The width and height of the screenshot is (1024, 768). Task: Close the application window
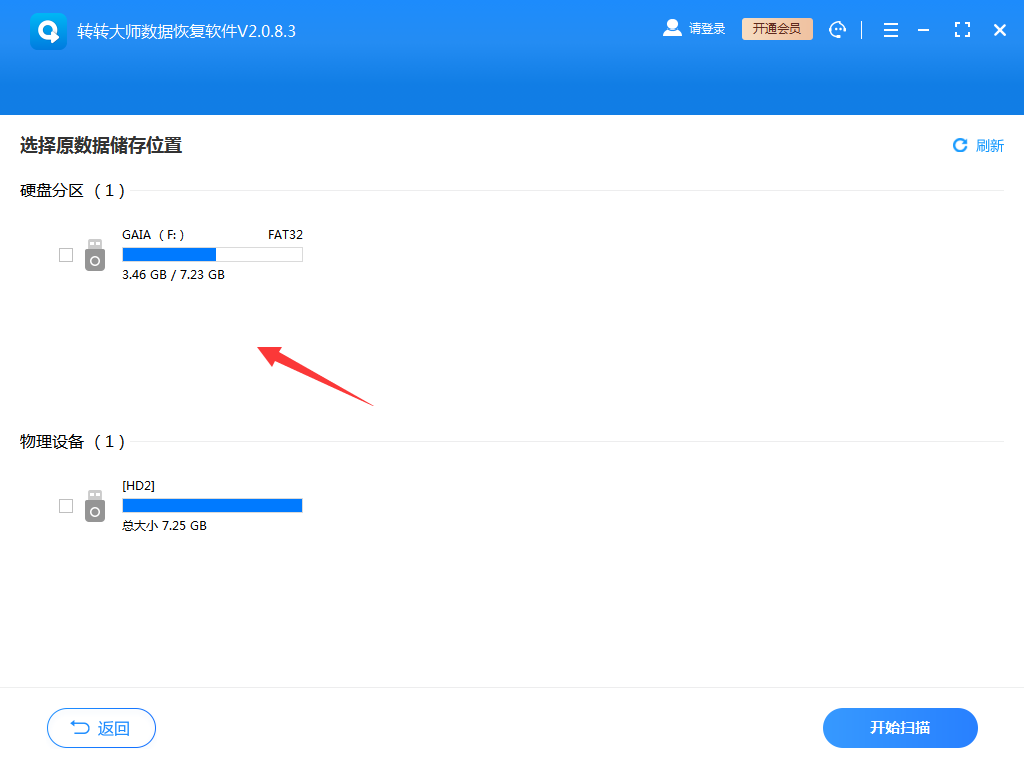click(x=999, y=30)
